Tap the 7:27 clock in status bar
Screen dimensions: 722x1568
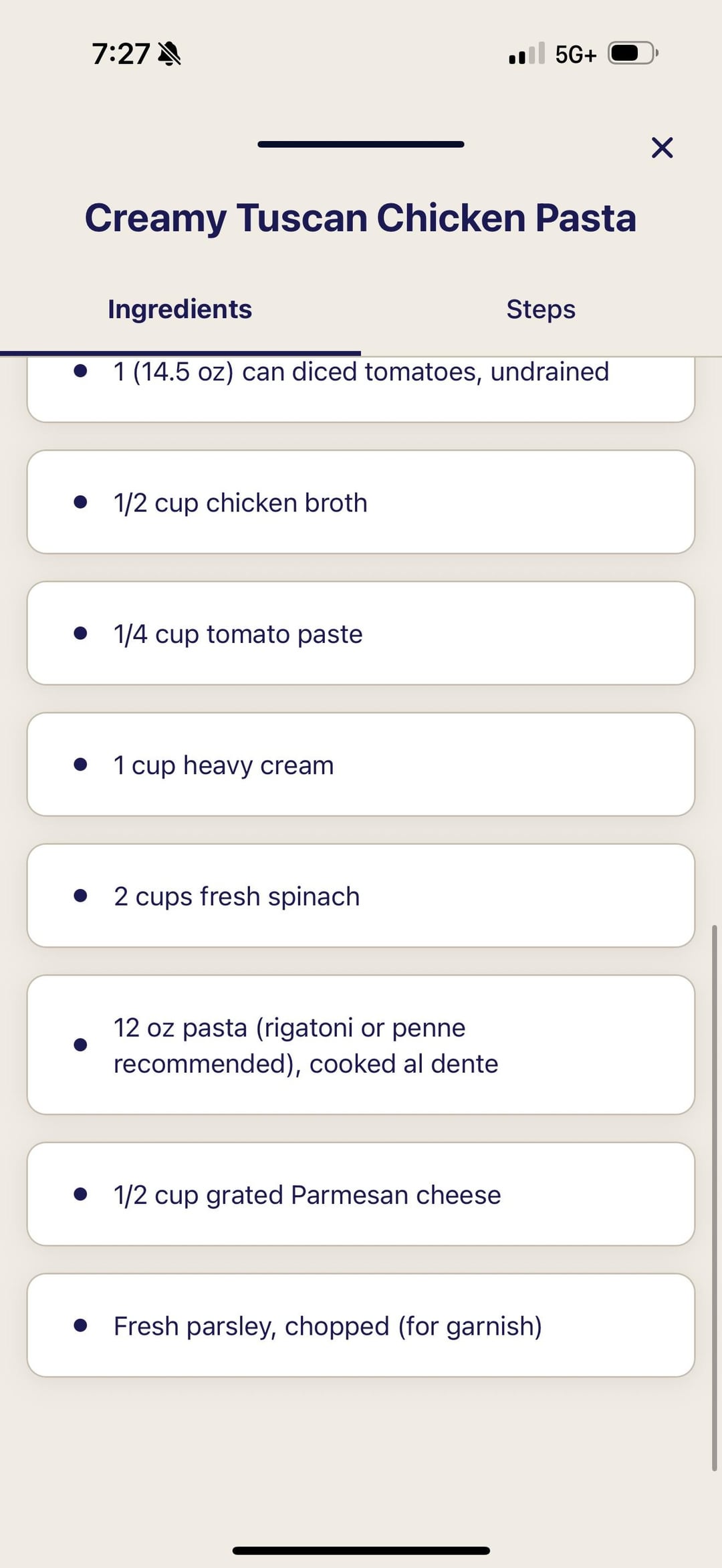click(121, 53)
